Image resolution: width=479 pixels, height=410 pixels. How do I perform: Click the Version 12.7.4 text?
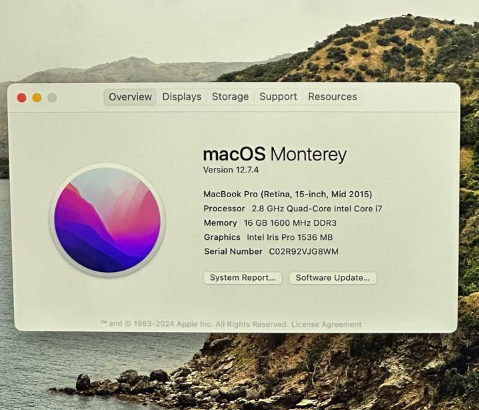pos(231,170)
